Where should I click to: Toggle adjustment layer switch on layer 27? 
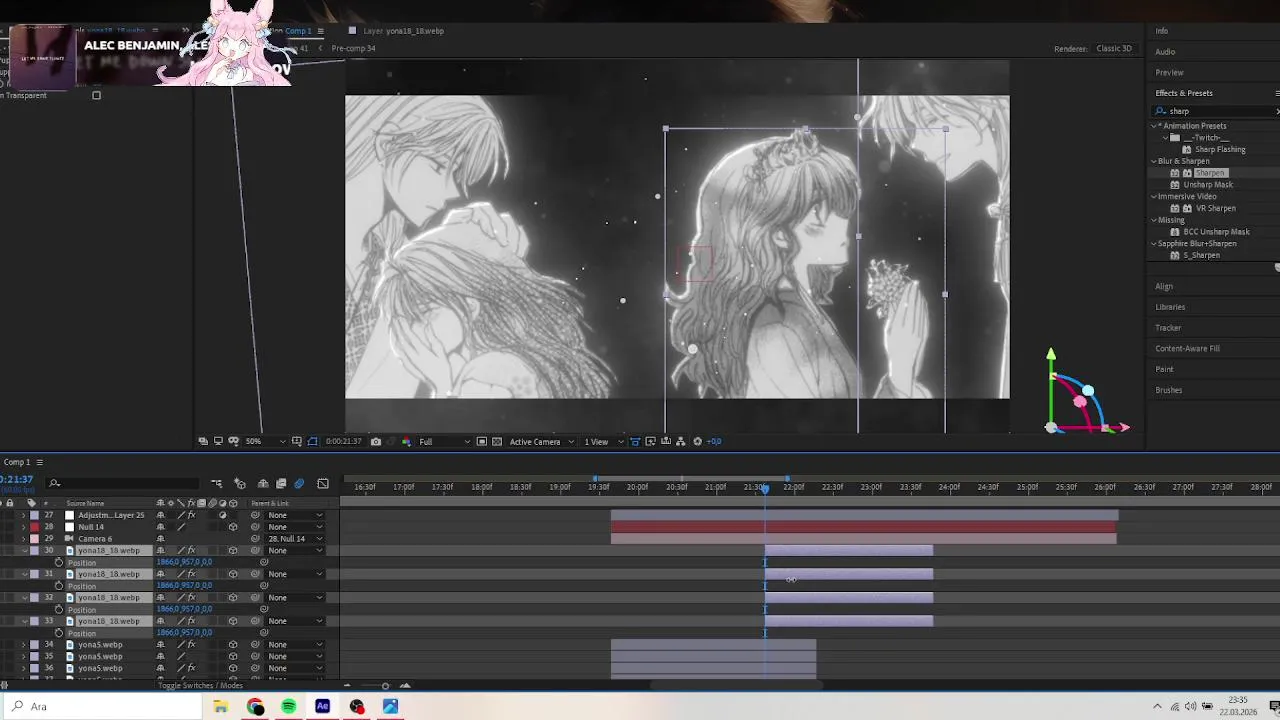(x=222, y=515)
